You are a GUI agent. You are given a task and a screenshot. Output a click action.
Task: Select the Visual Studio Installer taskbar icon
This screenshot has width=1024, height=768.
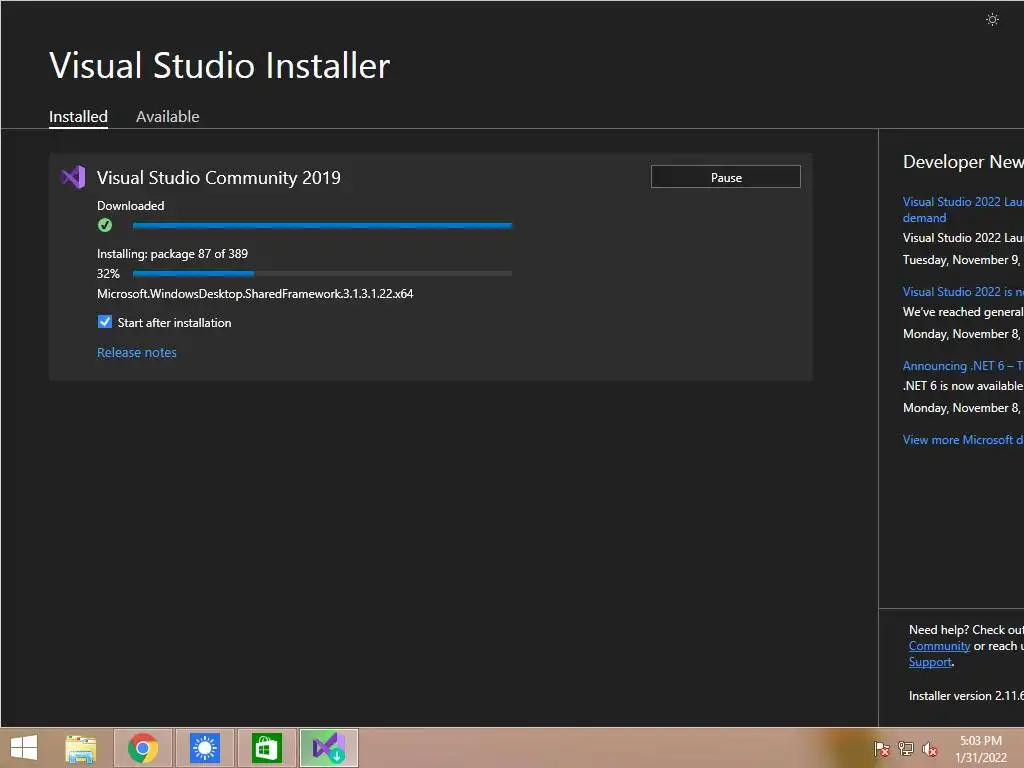[328, 748]
